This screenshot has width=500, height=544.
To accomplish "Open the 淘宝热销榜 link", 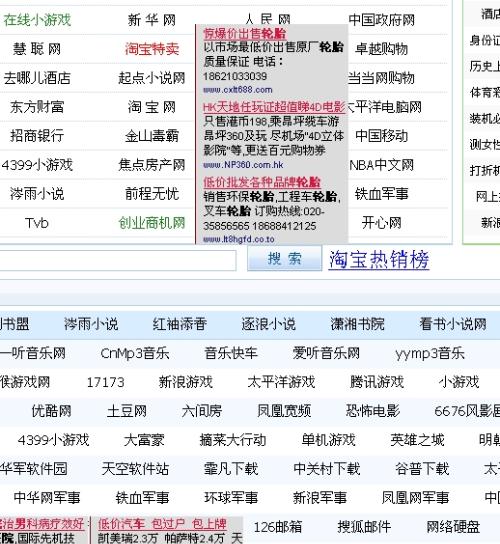I will point(379,260).
